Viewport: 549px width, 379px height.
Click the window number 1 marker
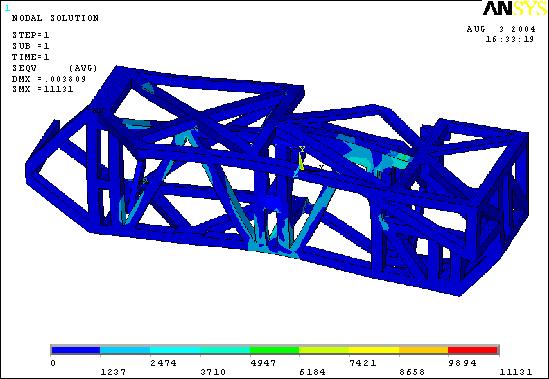click(7, 8)
